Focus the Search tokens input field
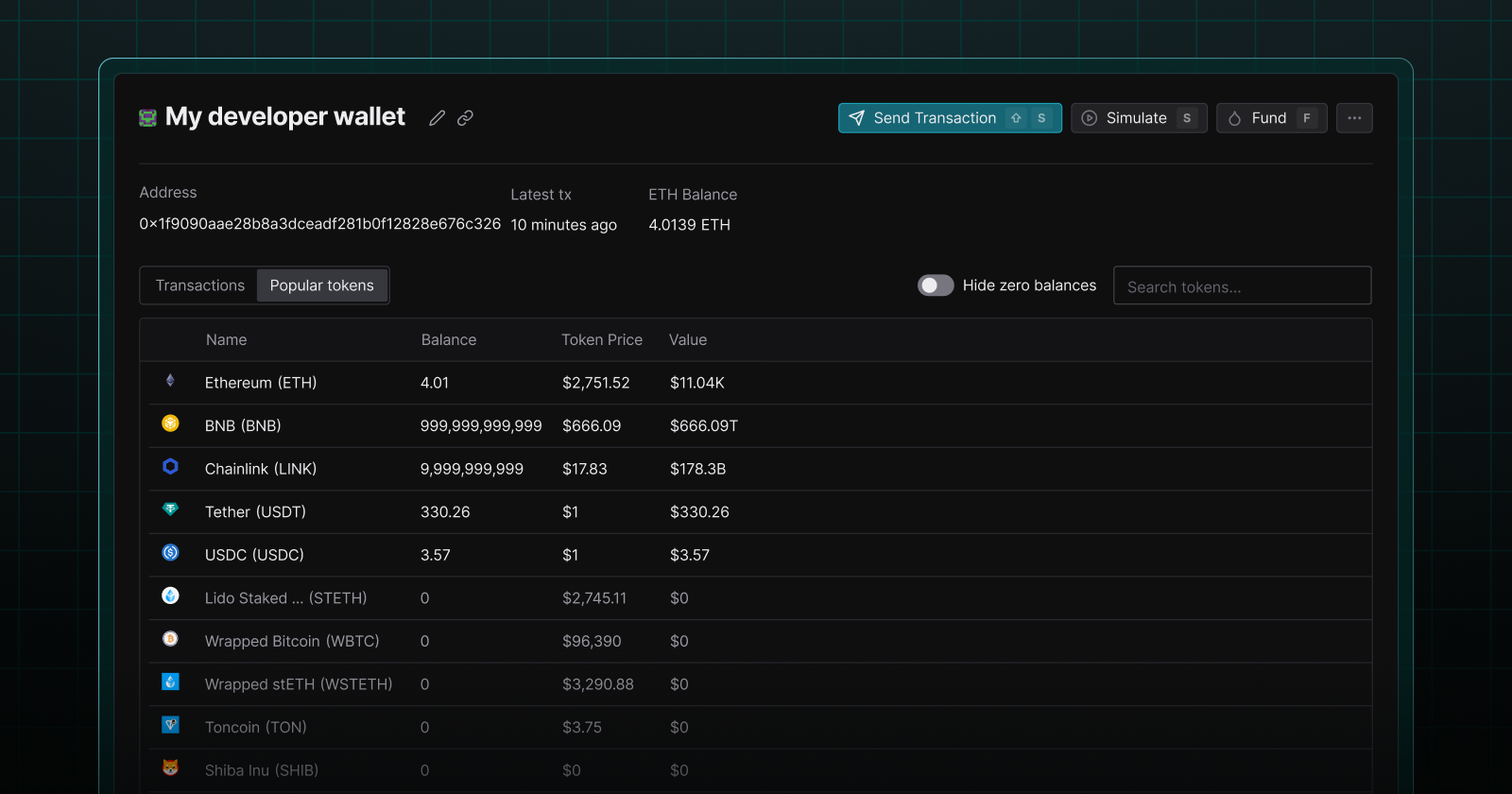The height and width of the screenshot is (794, 1512). tap(1243, 285)
